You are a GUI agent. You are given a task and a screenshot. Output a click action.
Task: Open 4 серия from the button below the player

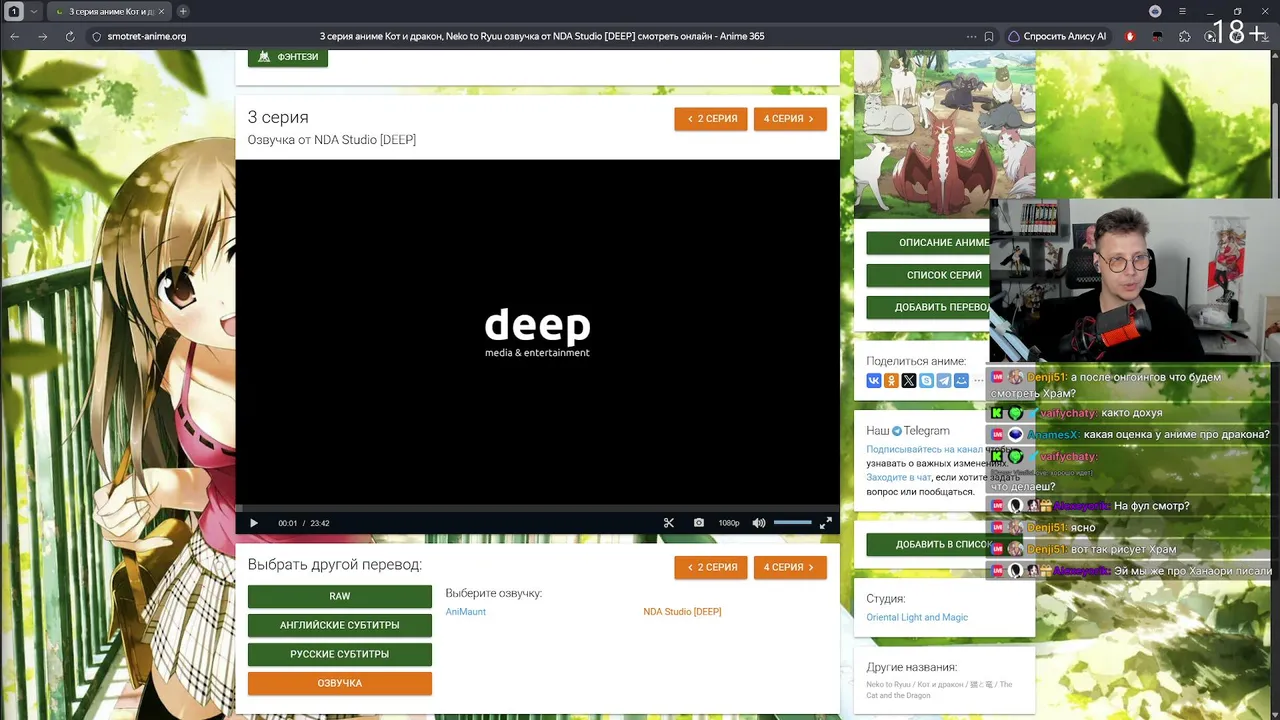(x=790, y=567)
